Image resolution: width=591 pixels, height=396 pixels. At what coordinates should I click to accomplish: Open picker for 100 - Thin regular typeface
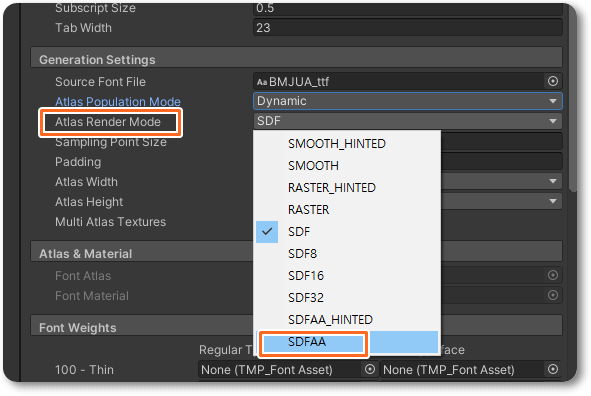[x=370, y=369]
